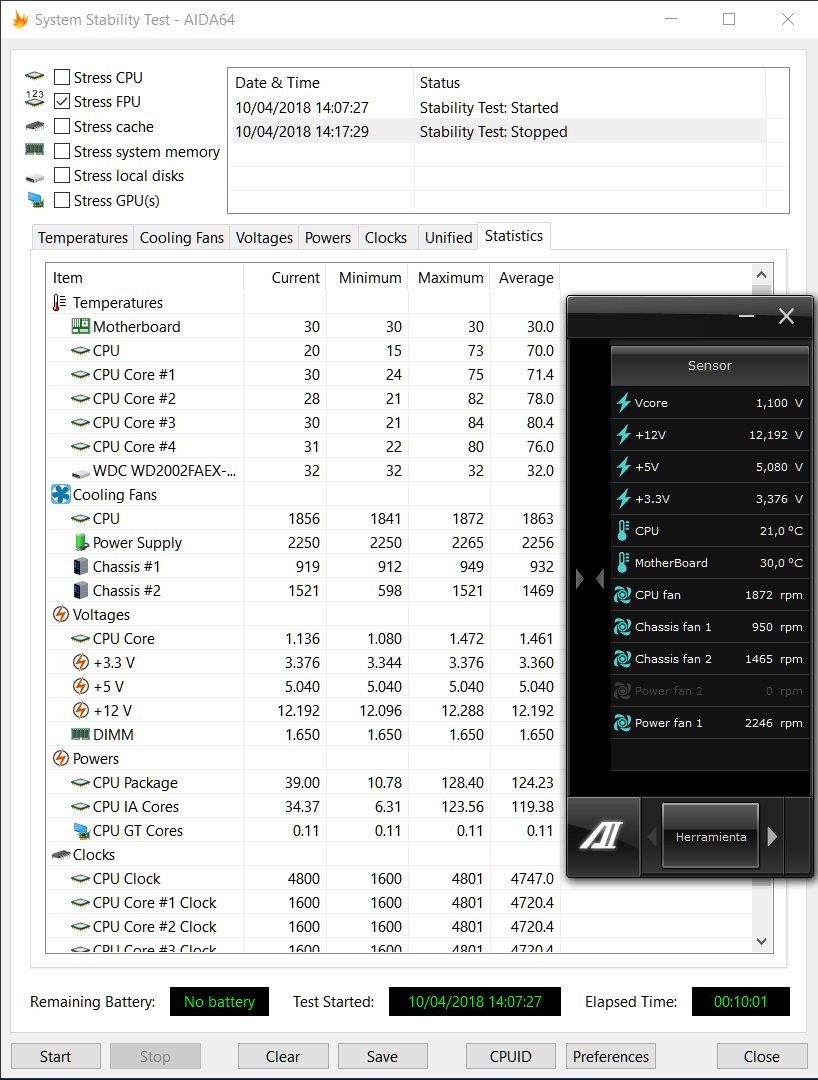Click the CPU fan icon in sensor widget
818x1080 pixels.
click(x=623, y=595)
